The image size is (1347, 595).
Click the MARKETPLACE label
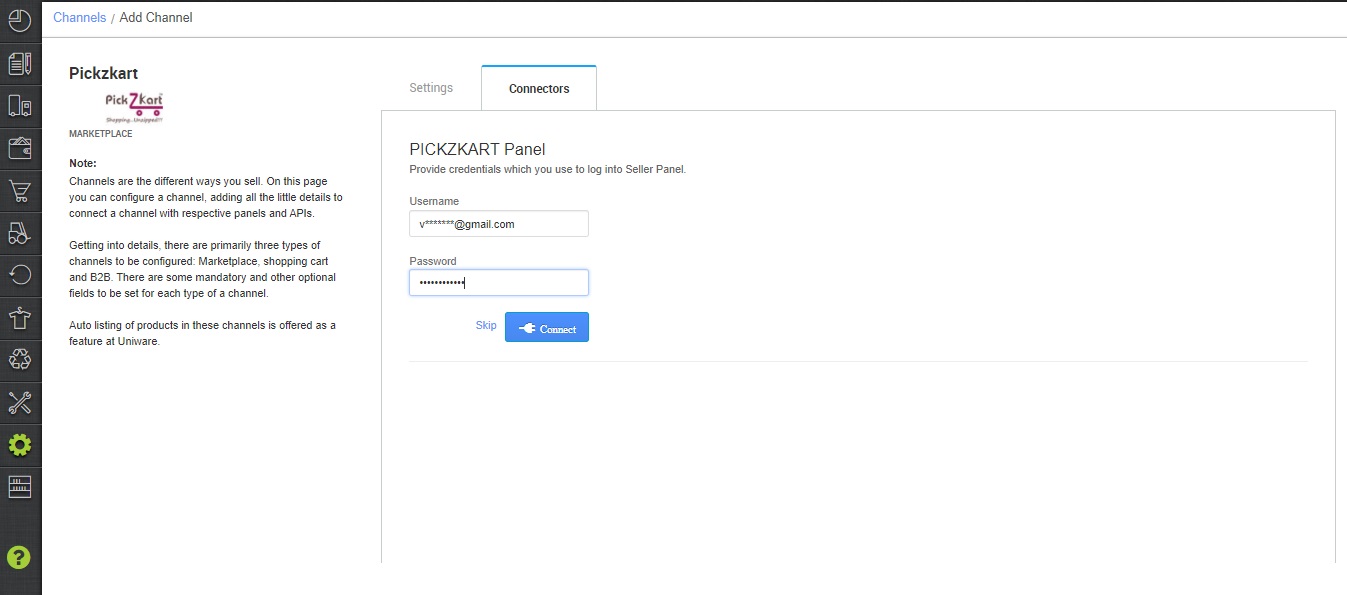[101, 134]
